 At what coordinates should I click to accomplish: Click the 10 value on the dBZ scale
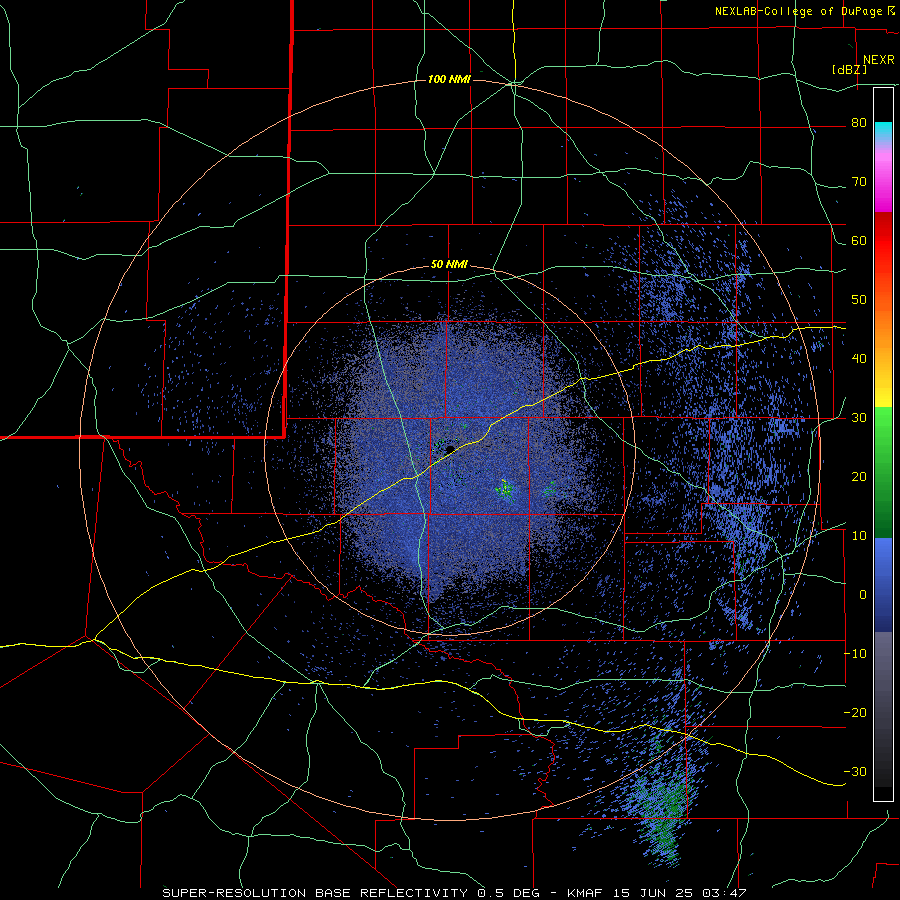coord(859,536)
